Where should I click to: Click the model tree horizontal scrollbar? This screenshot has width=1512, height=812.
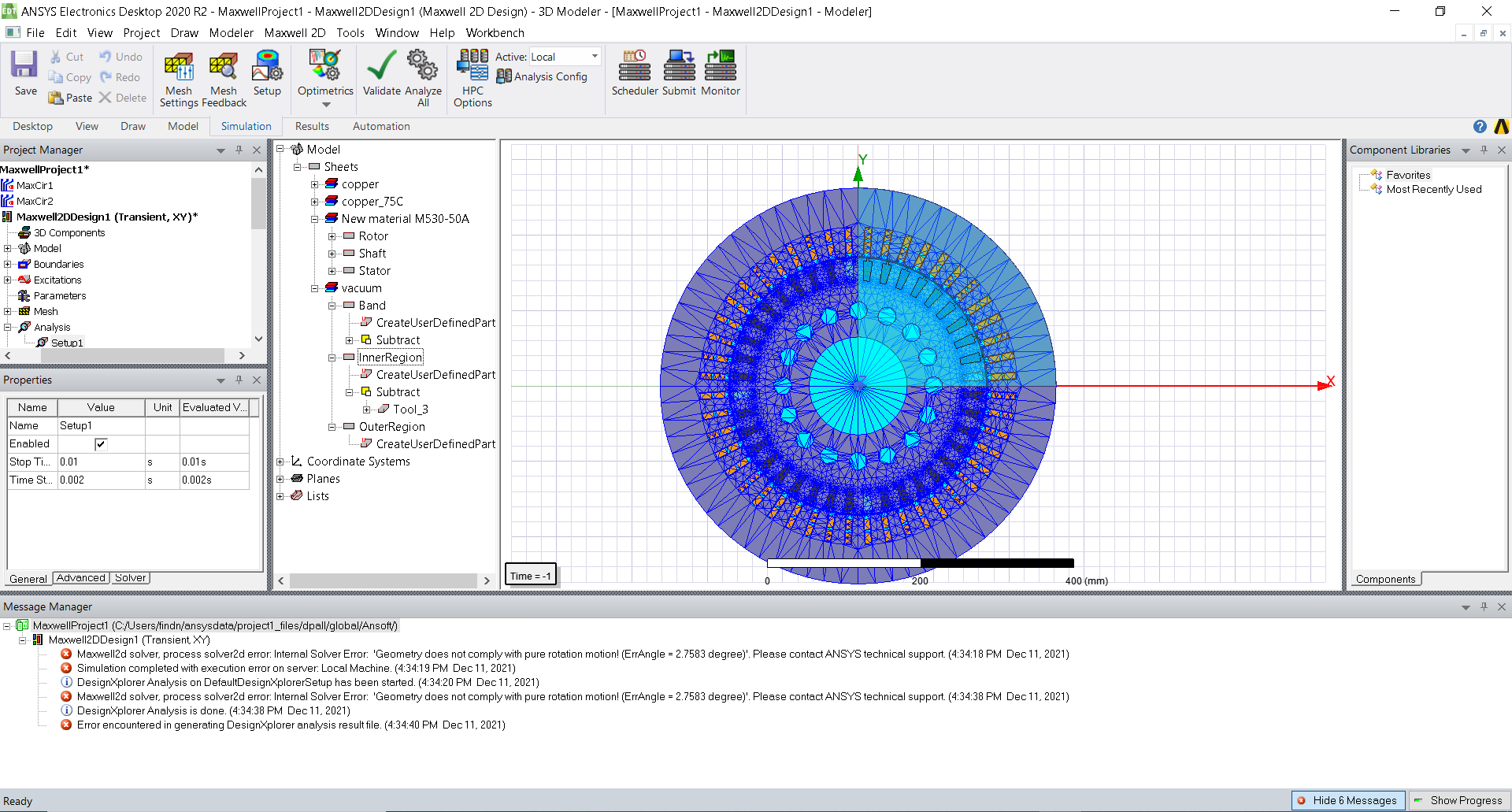coord(384,580)
